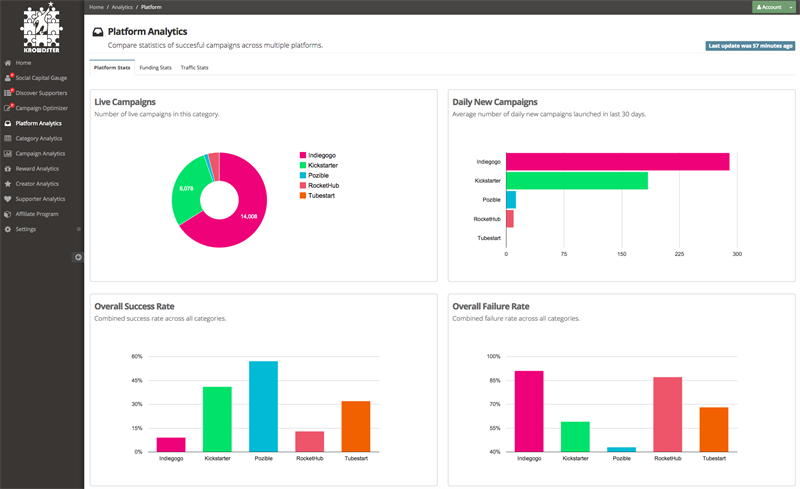Screen dimensions: 800x489
Task: Click the Campaign Optimizer pencil icon
Action: tap(8, 108)
